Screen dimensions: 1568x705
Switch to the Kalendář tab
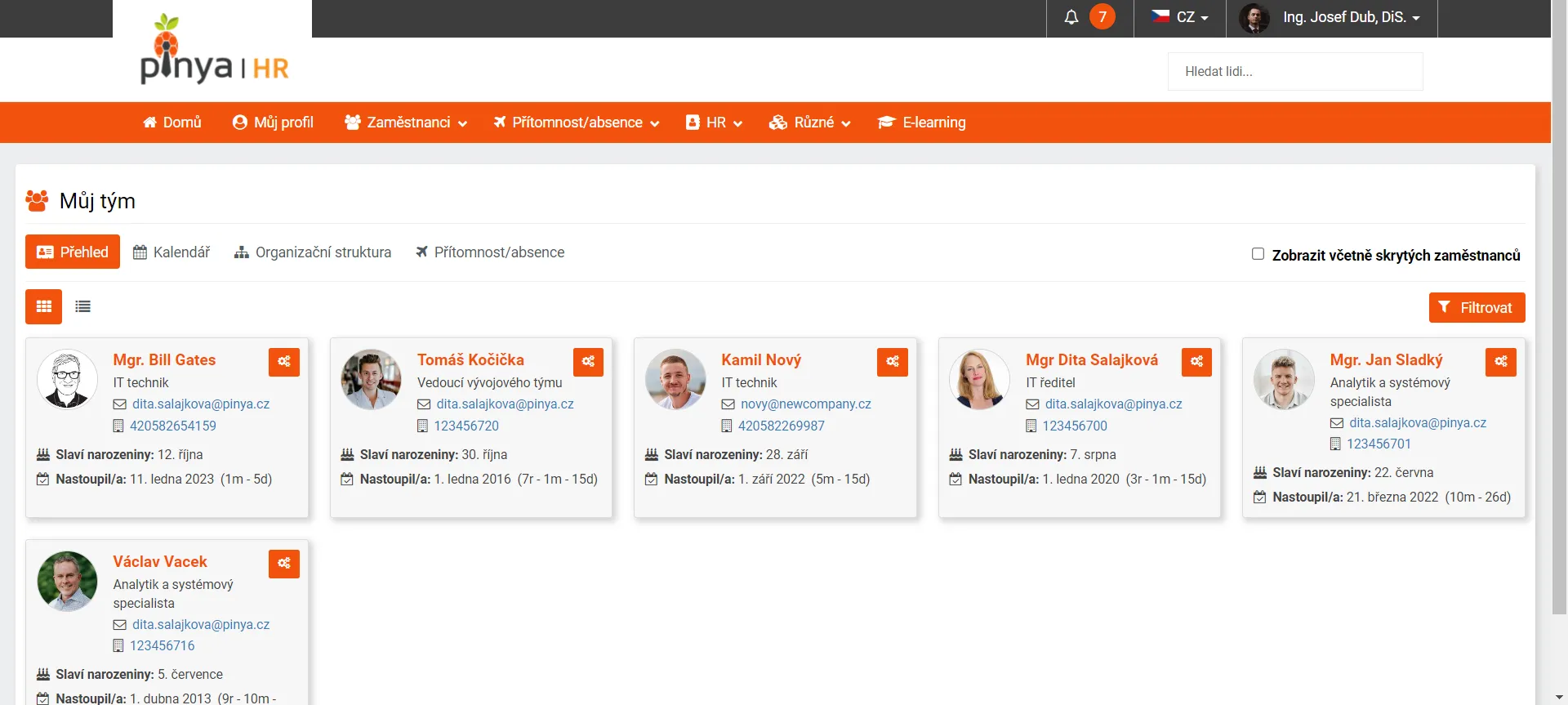[171, 252]
